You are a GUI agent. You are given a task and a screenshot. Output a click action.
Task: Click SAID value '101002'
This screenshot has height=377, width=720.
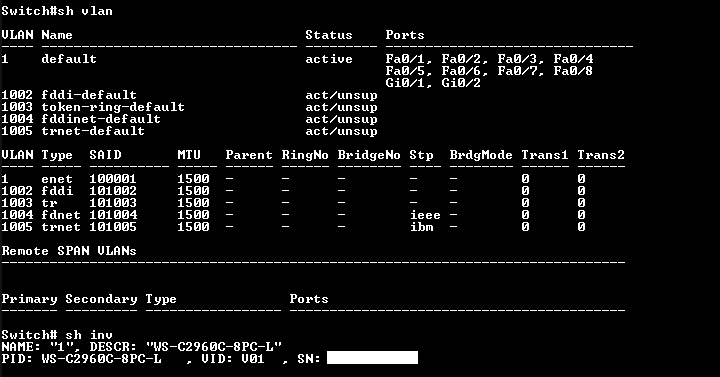(x=113, y=191)
